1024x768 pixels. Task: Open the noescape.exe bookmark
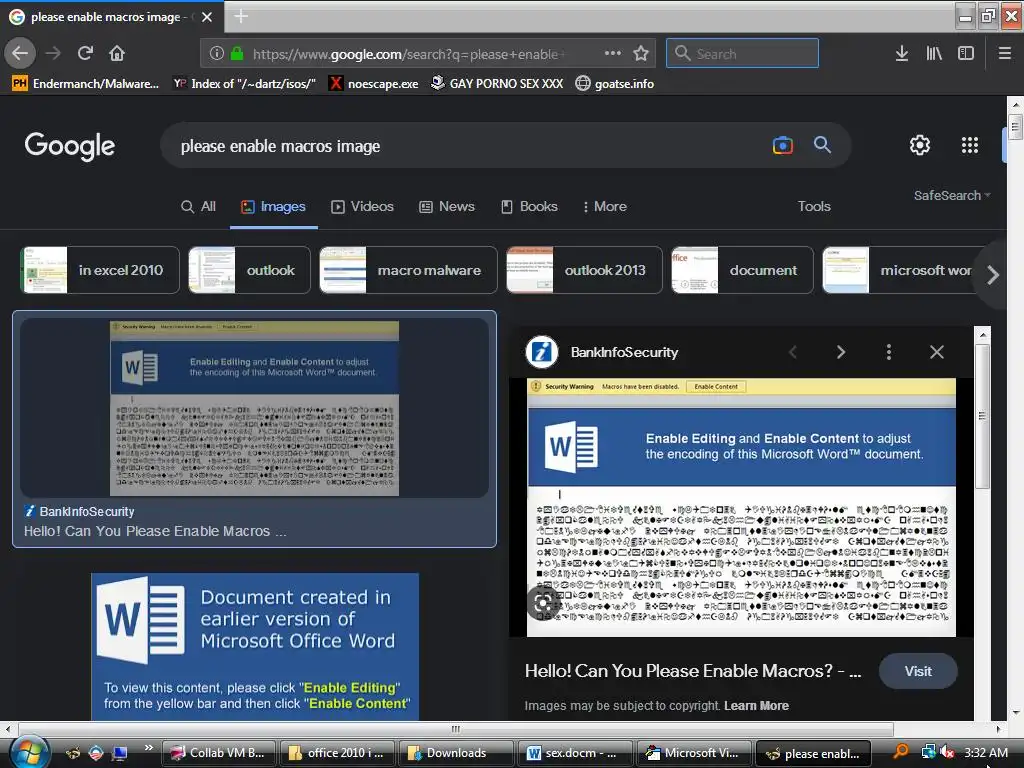[374, 84]
